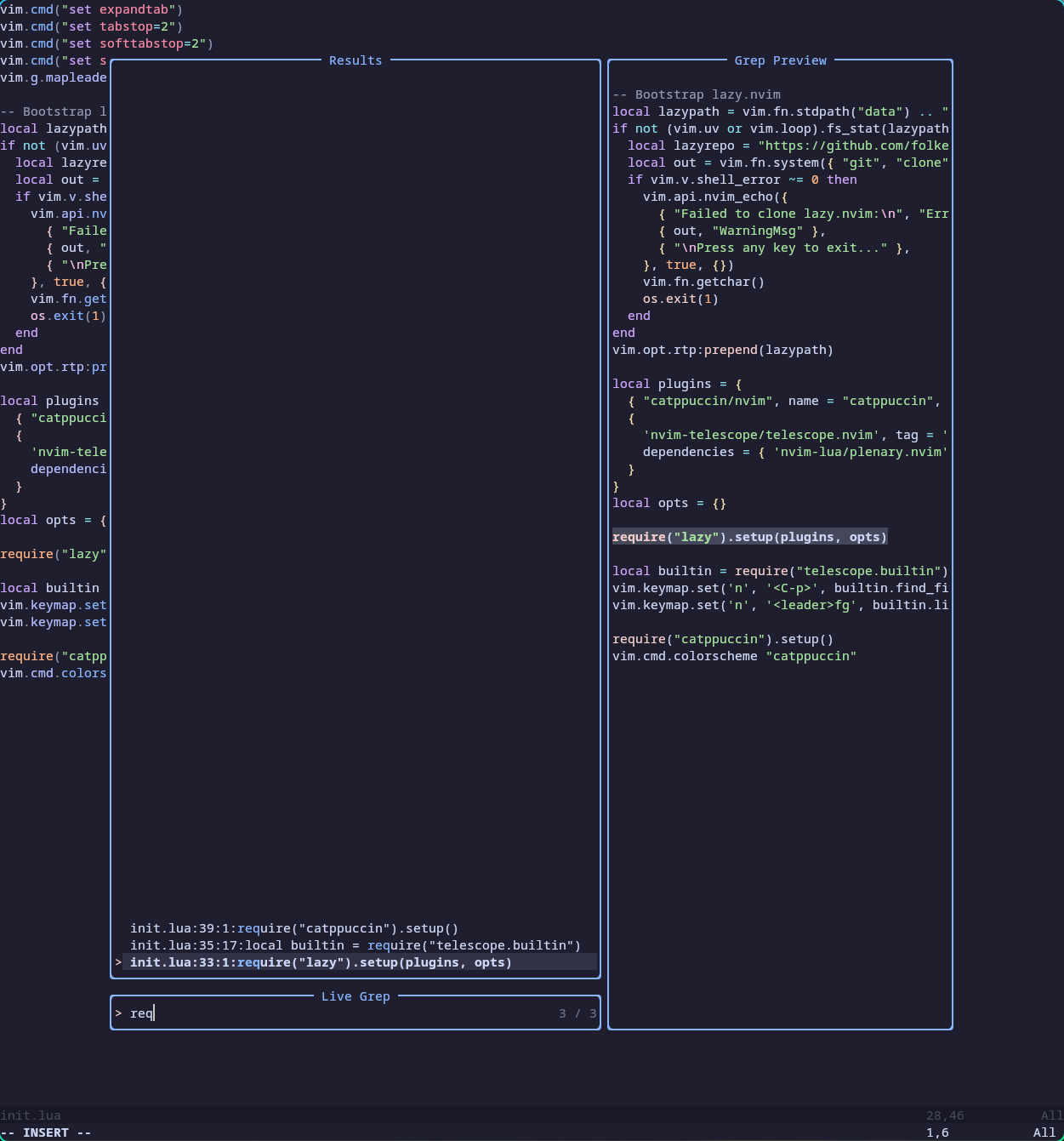
Task: Click the "3 / 3" match counter
Action: pyautogui.click(x=578, y=1013)
